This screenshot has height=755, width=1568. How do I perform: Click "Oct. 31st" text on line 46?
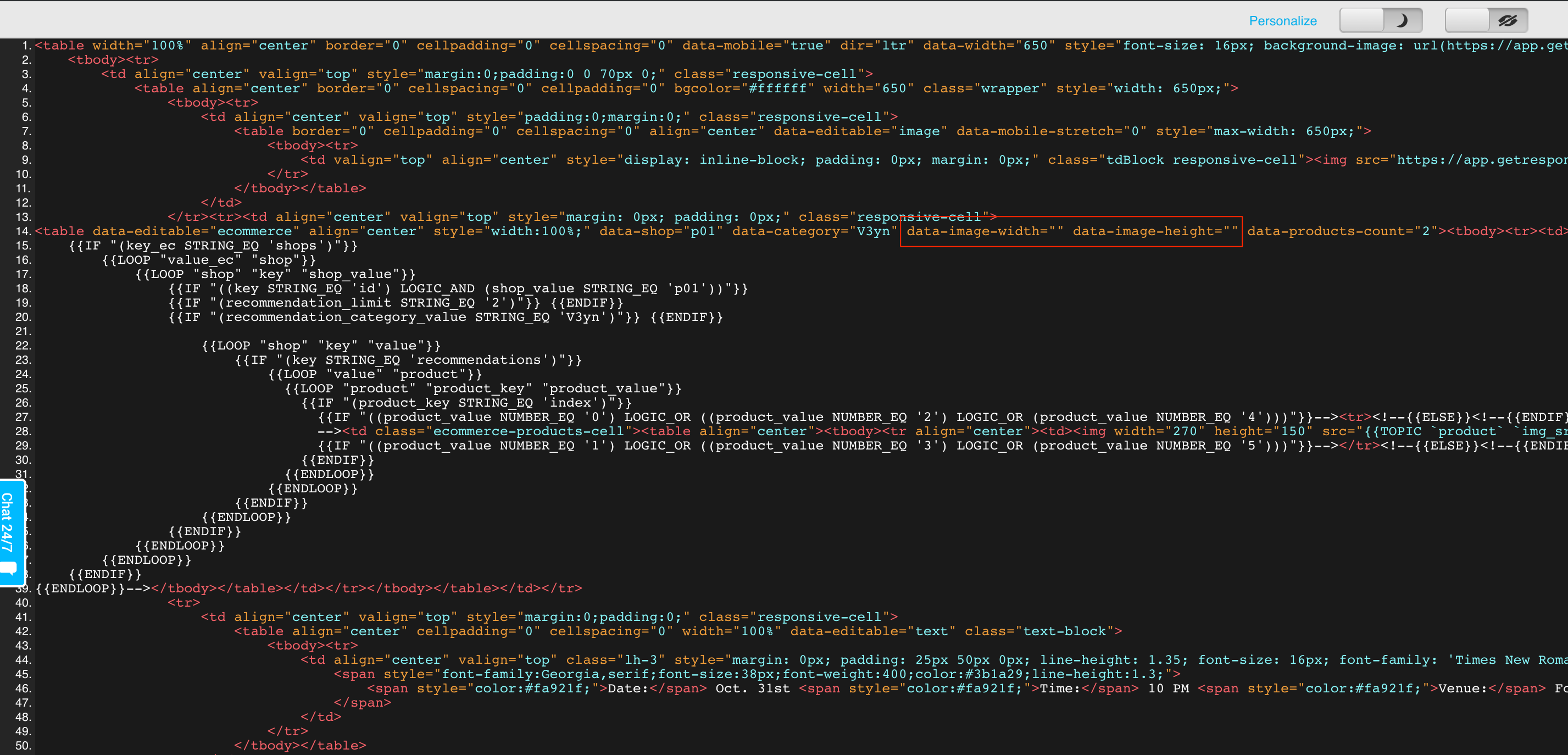(752, 689)
